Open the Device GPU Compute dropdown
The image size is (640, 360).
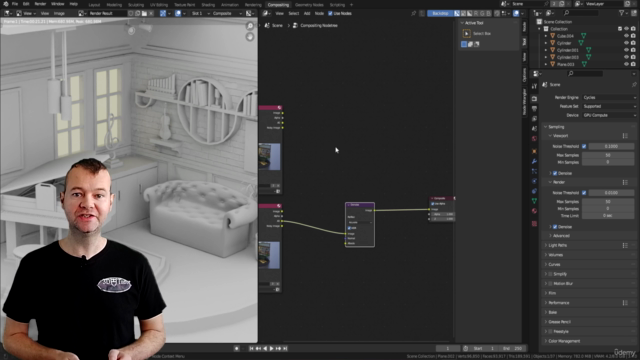coord(609,115)
